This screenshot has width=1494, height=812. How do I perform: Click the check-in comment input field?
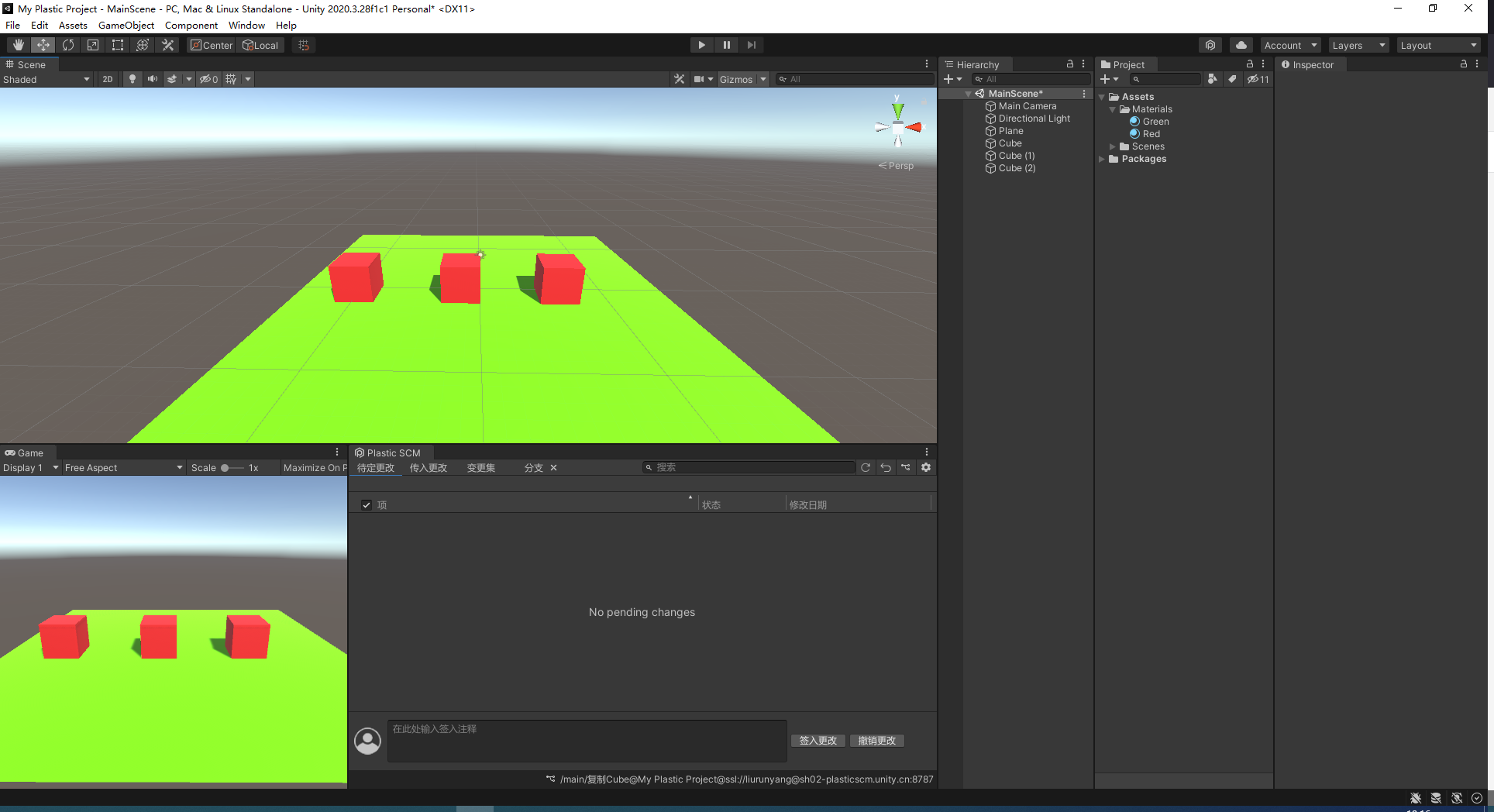586,741
